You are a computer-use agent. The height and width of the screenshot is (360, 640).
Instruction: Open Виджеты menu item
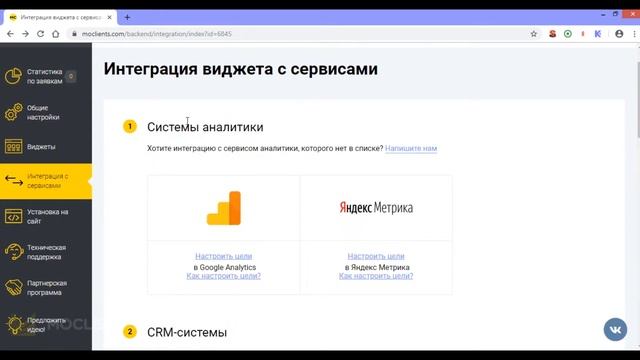point(46,147)
